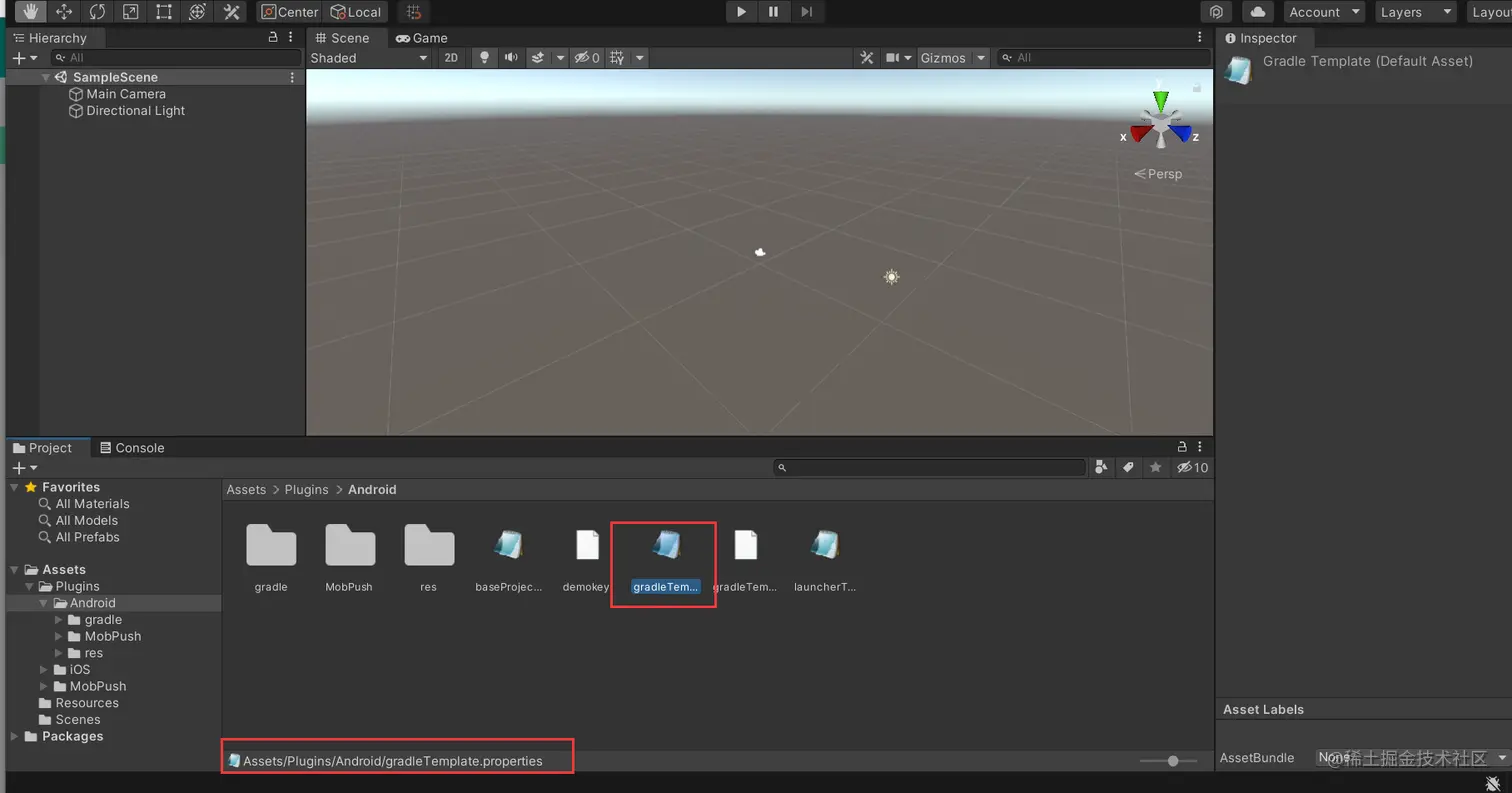The height and width of the screenshot is (793, 1512).
Task: Toggle hidden packages visibility count 10
Action: point(1193,468)
